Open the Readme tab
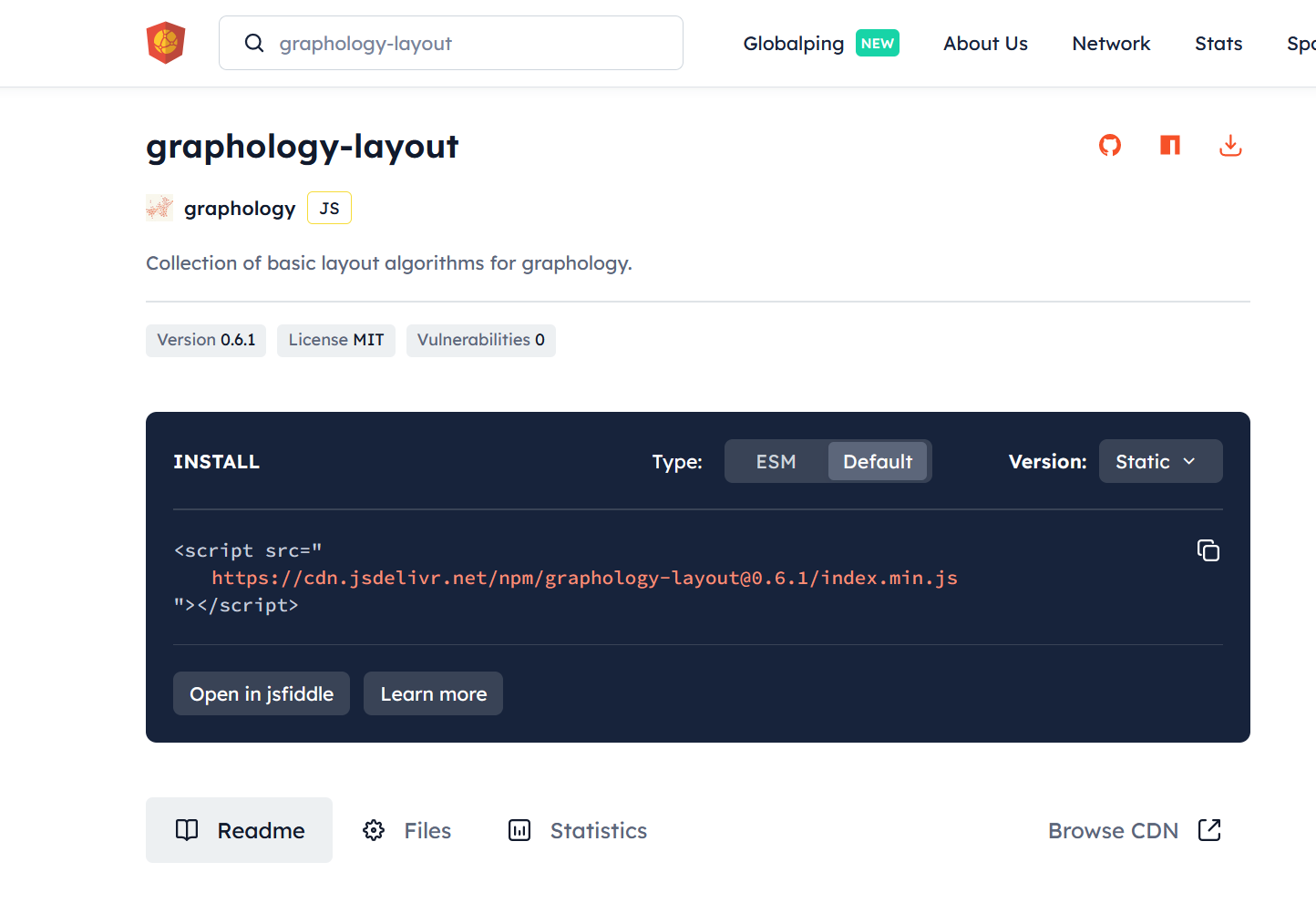The image size is (1316, 903). click(x=239, y=830)
